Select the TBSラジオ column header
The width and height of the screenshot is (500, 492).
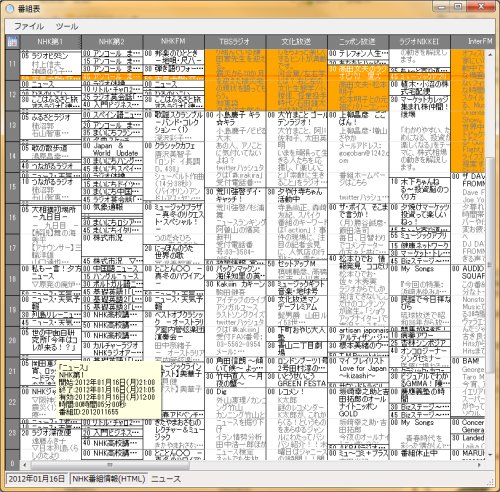(235, 42)
